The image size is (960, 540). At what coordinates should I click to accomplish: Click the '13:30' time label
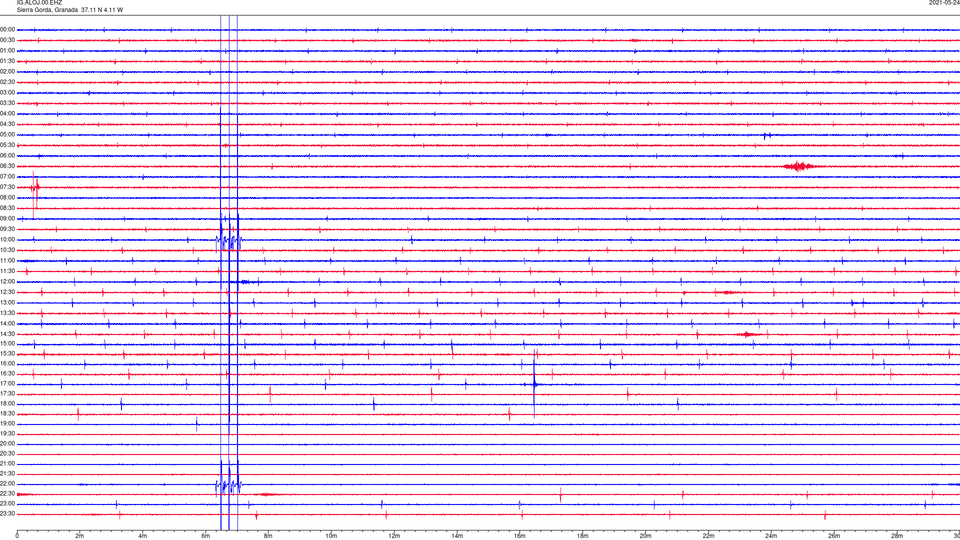tap(7, 313)
